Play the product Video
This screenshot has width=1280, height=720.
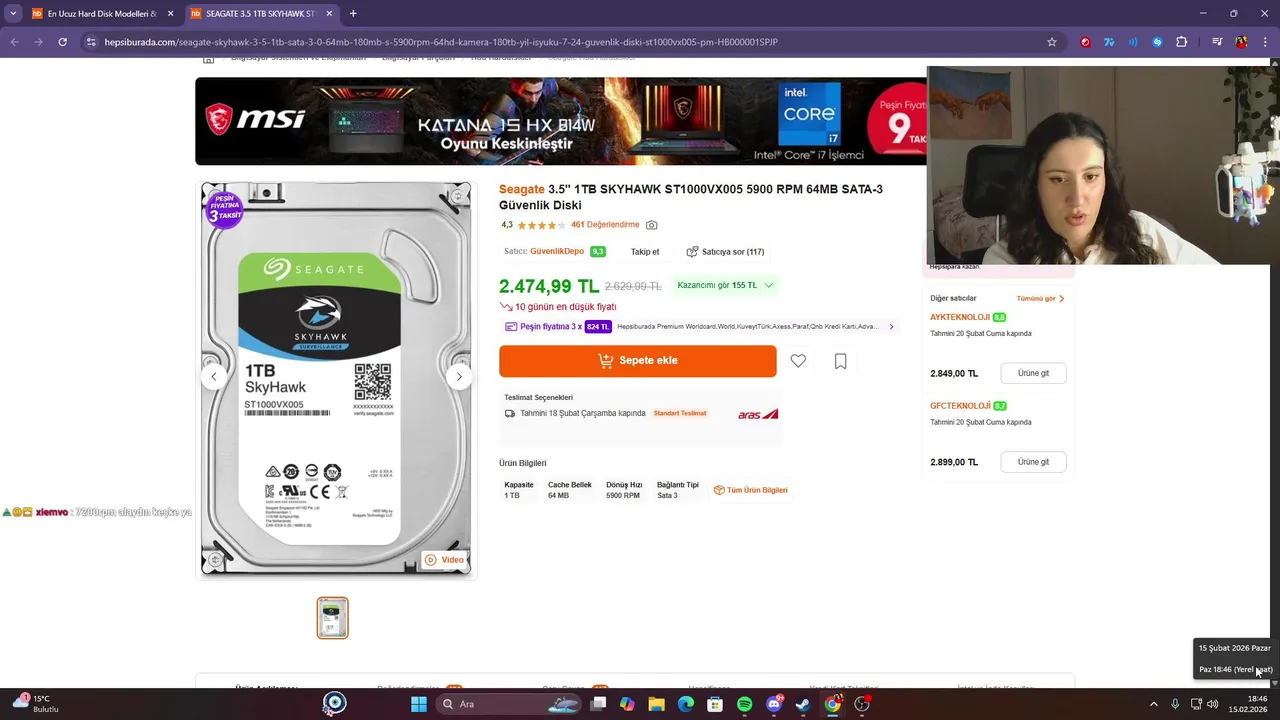pos(444,560)
